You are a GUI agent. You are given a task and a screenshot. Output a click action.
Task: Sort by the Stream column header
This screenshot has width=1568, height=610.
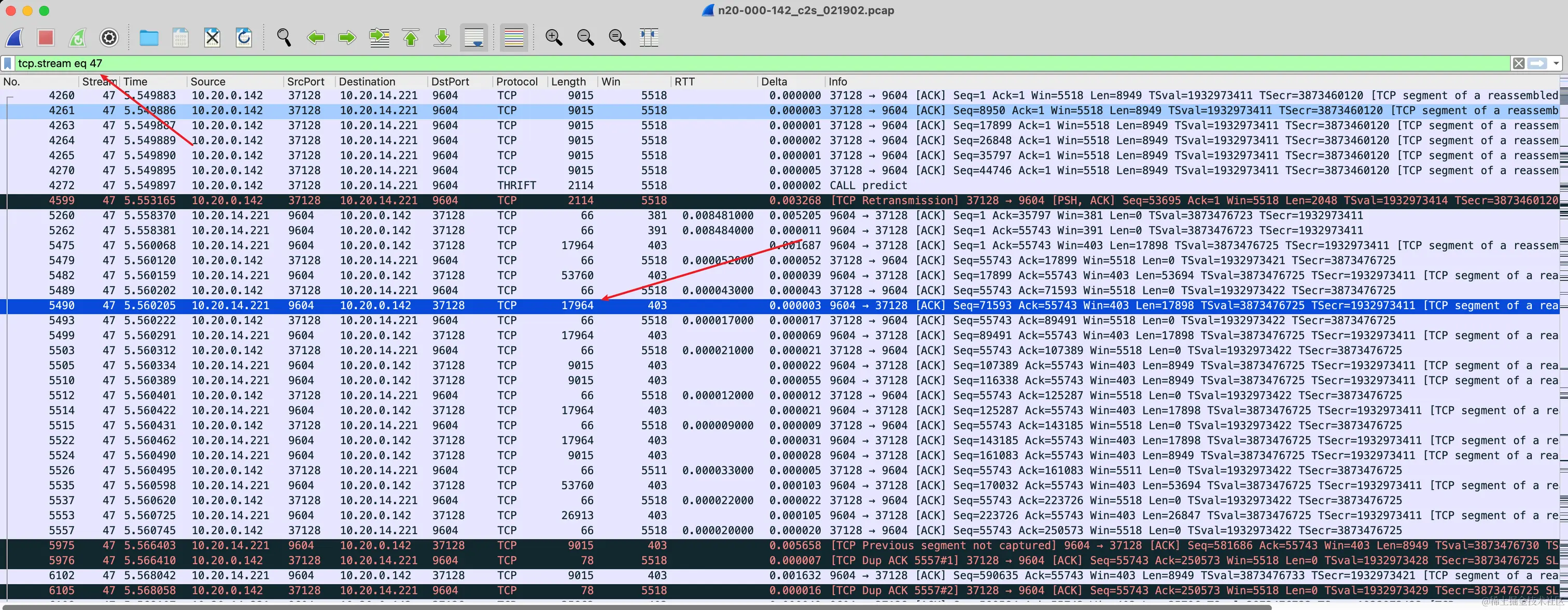99,81
